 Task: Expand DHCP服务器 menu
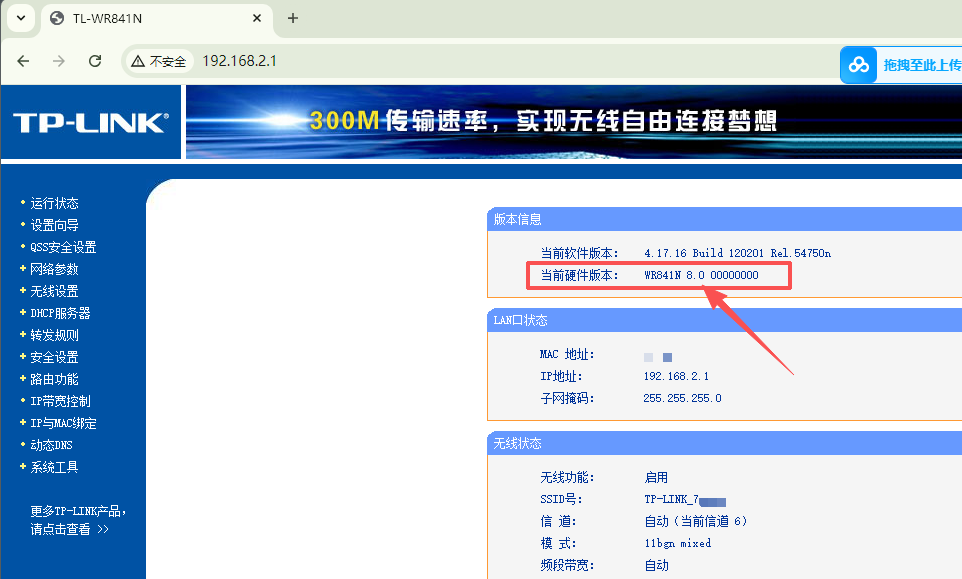60,313
